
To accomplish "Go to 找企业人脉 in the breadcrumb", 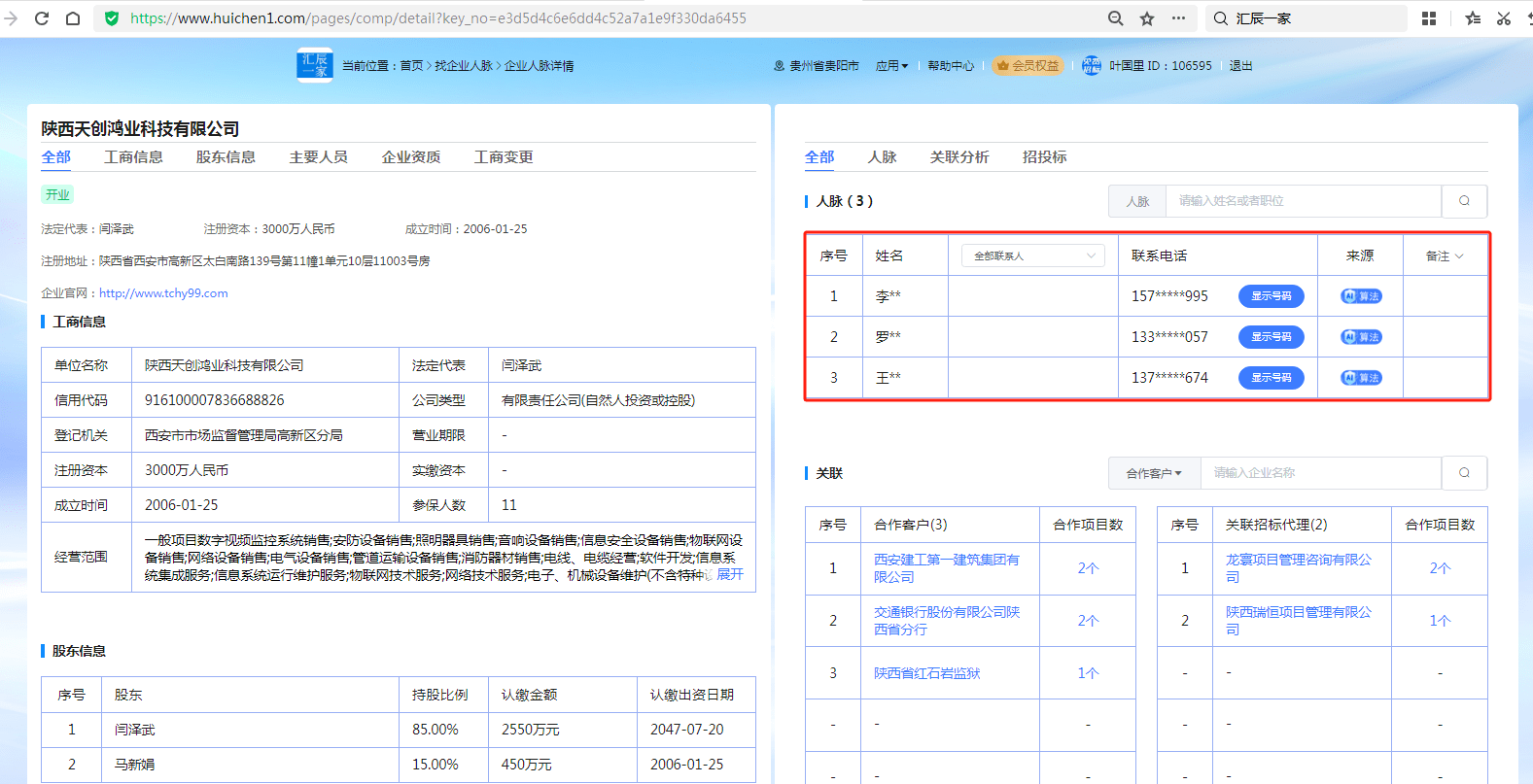I will (x=464, y=66).
